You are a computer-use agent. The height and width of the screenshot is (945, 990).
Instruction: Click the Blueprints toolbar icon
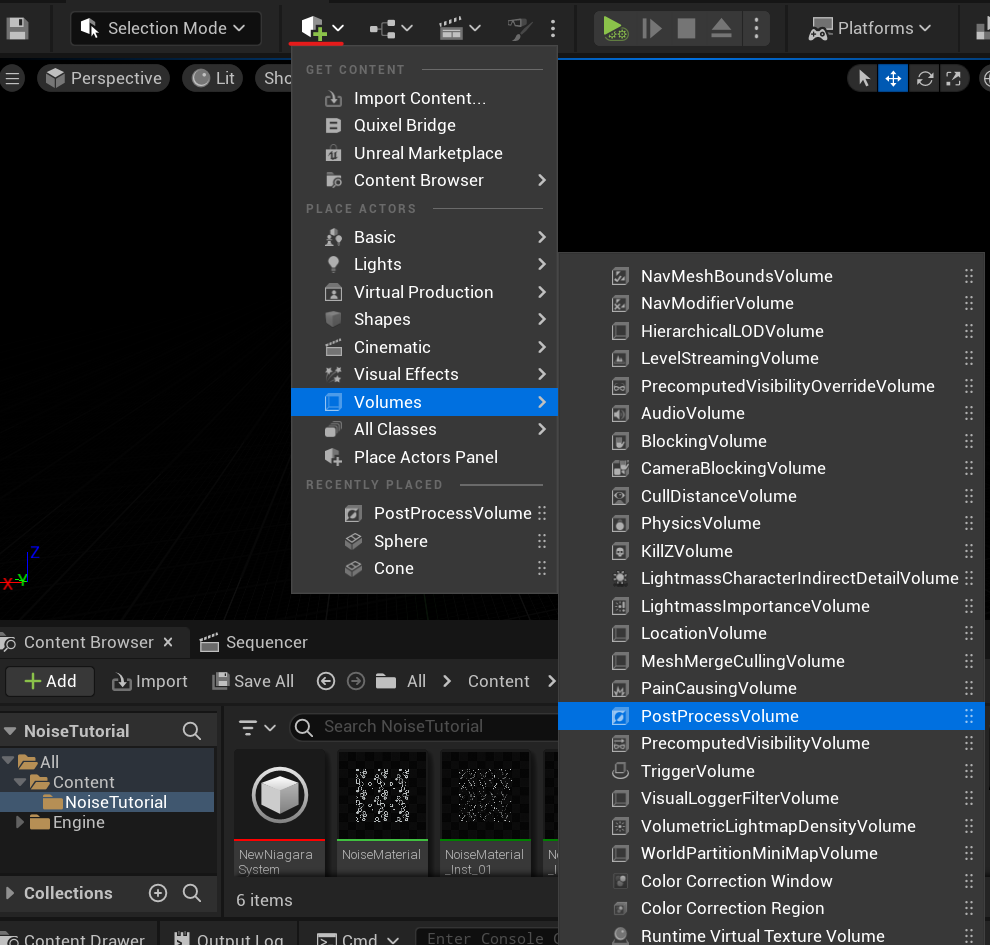(383, 28)
